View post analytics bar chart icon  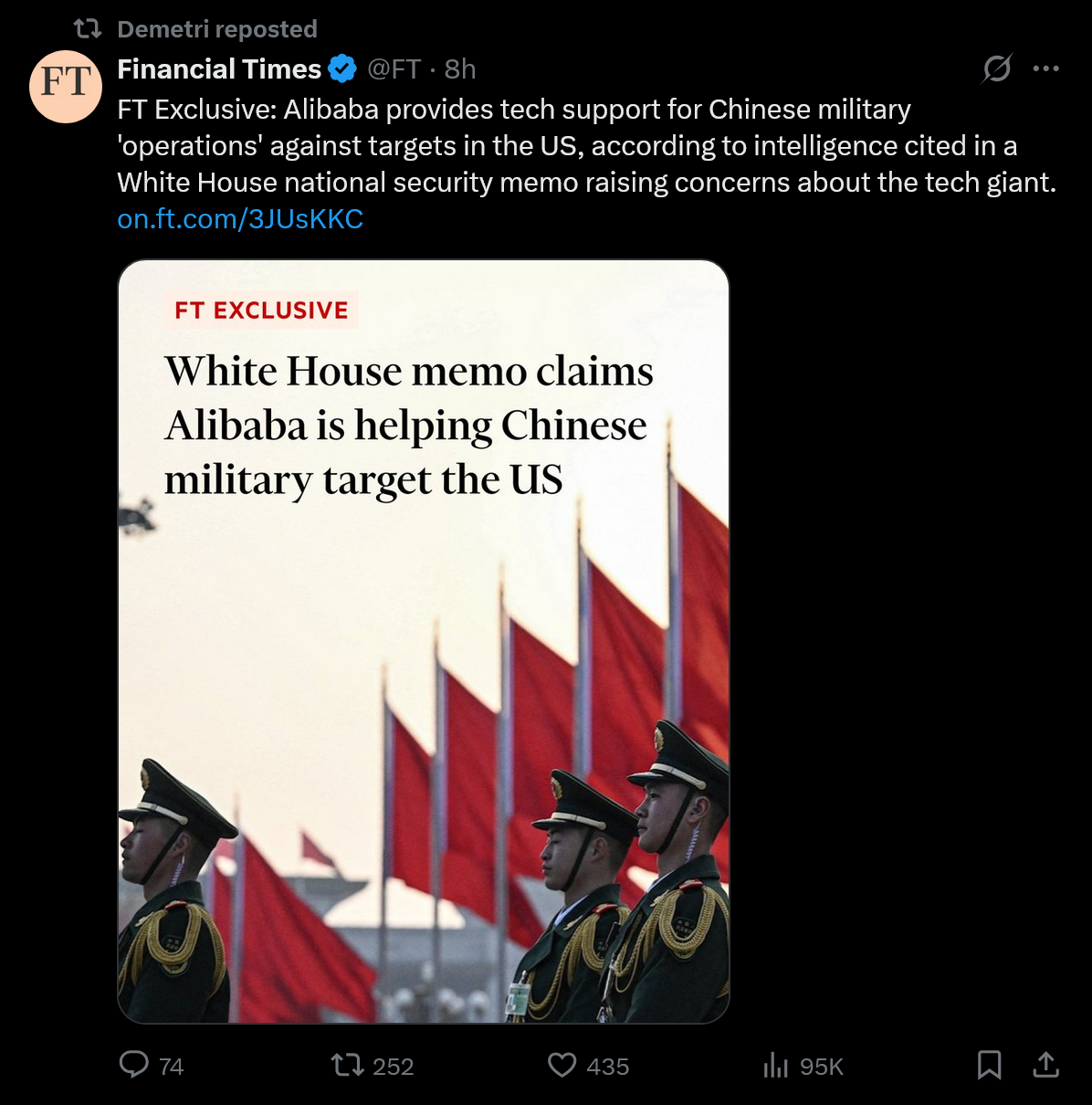[x=775, y=1065]
